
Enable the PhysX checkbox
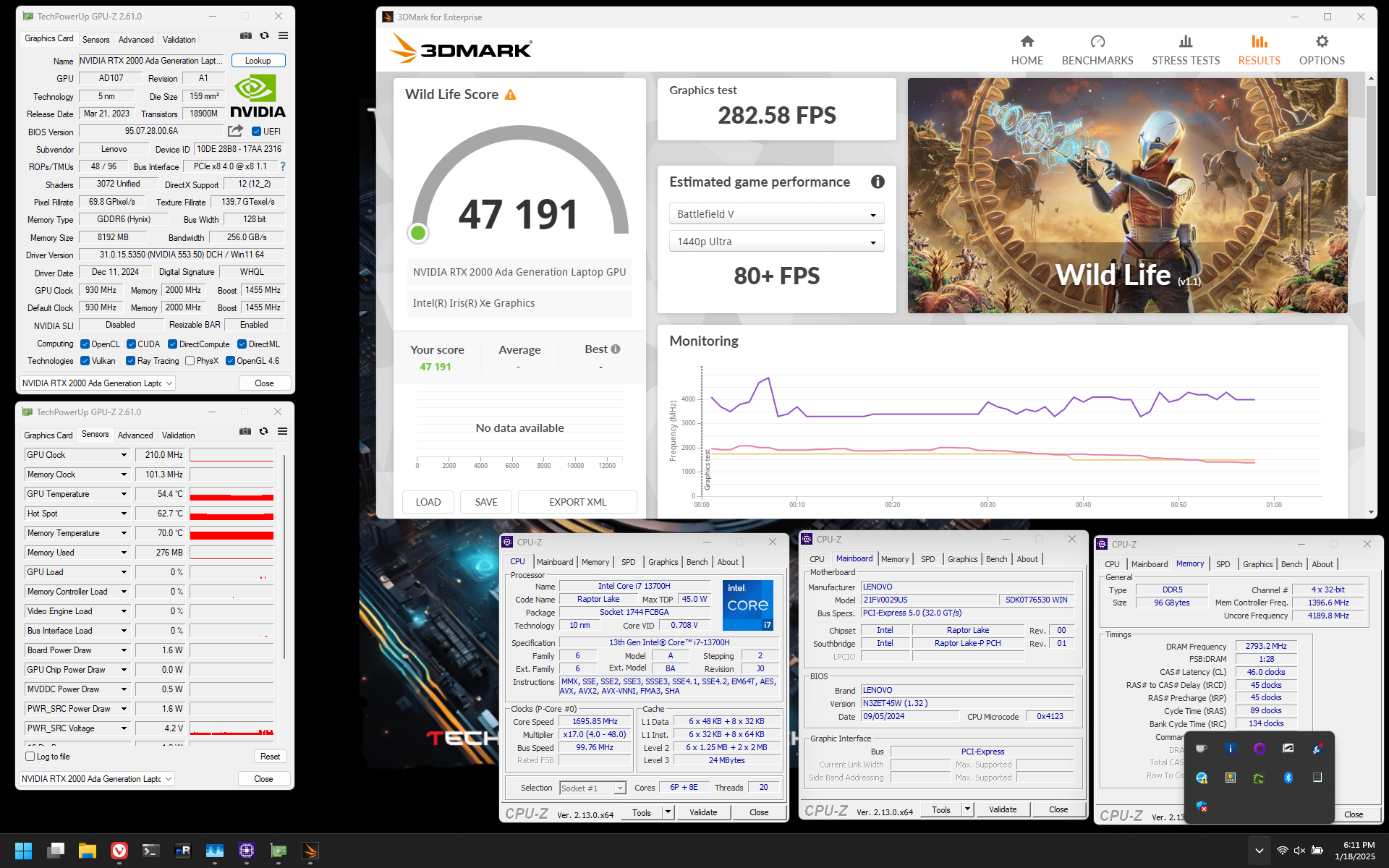click(x=190, y=361)
